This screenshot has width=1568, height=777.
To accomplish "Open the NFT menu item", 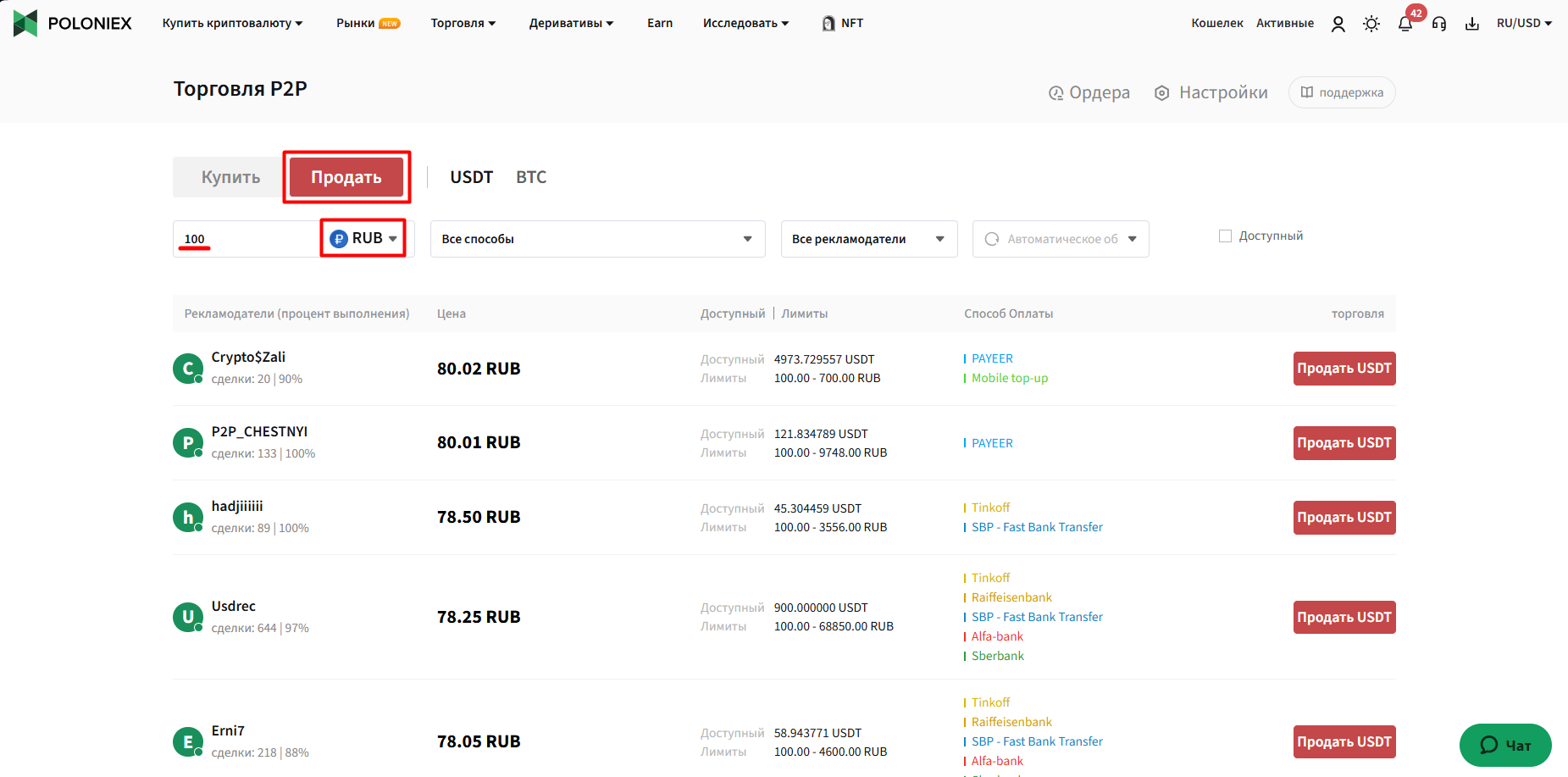I will pyautogui.click(x=843, y=23).
